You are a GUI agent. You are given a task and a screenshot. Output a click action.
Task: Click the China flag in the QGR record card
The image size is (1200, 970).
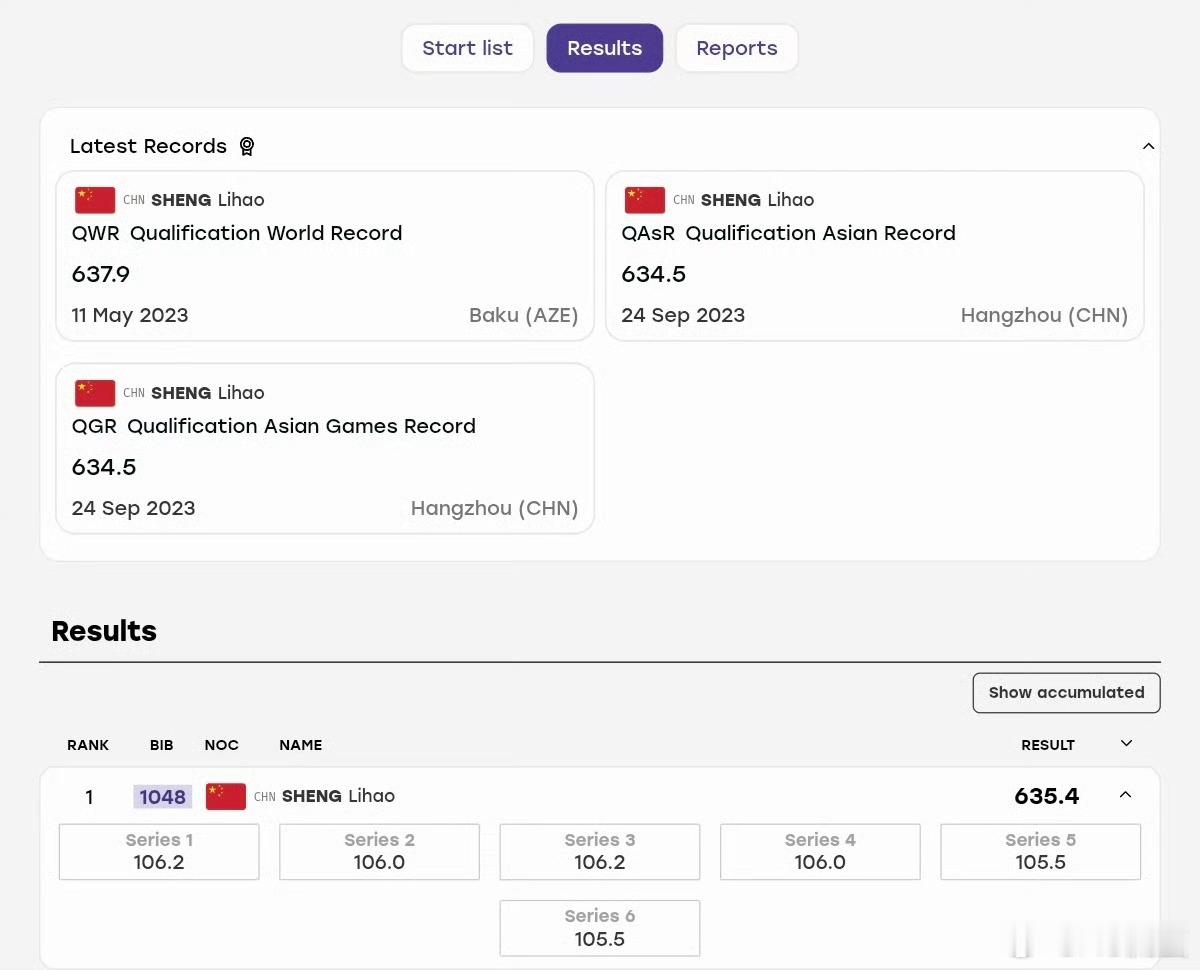(95, 393)
